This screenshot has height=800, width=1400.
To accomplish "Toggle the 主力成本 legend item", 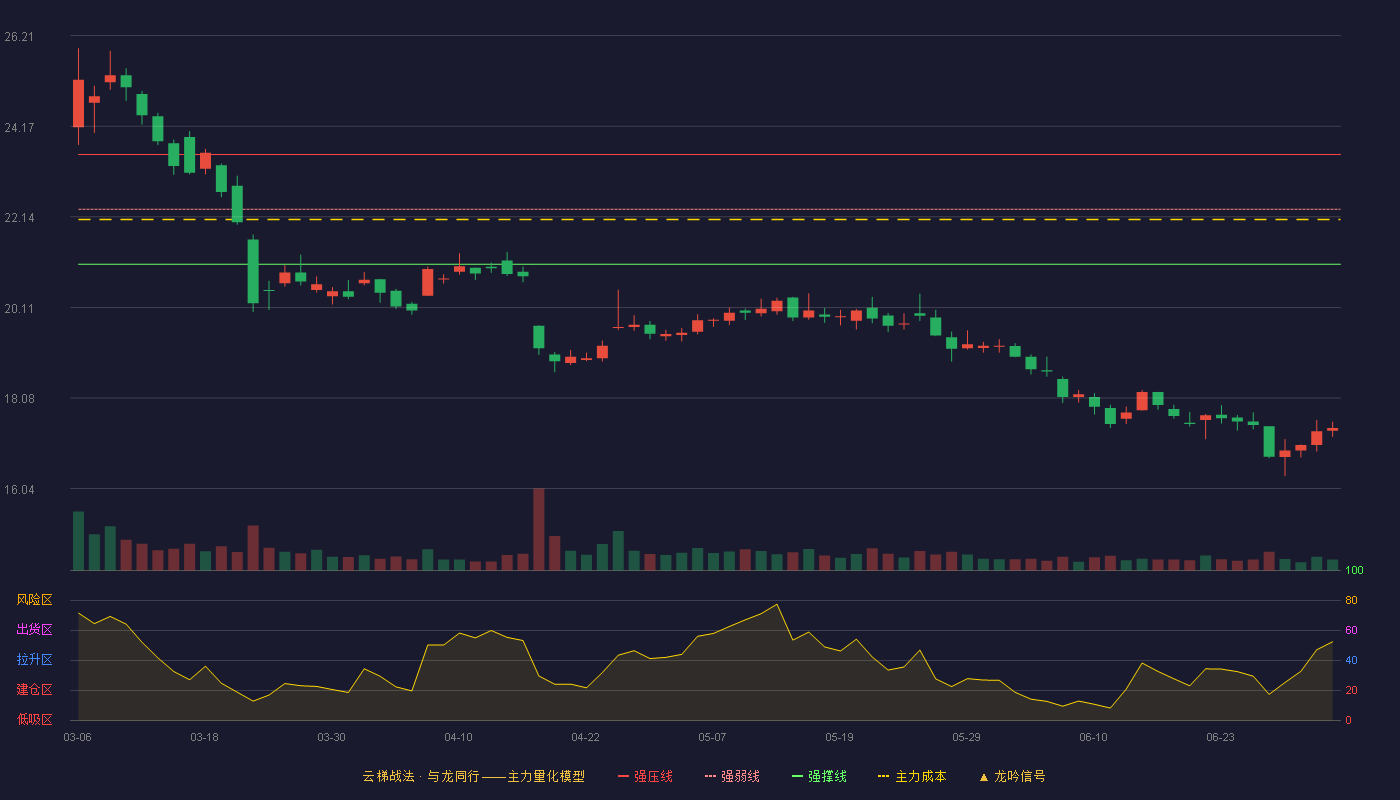I will (x=912, y=776).
